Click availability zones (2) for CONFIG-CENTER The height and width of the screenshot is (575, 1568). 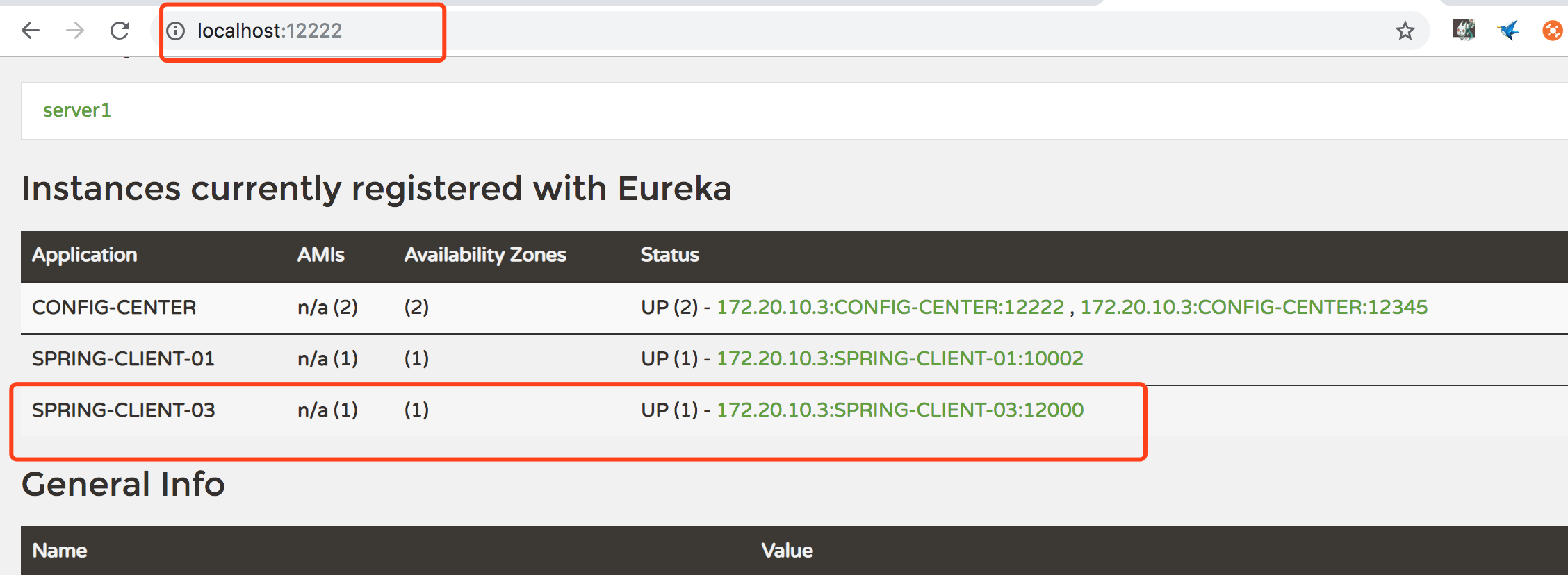pyautogui.click(x=417, y=307)
